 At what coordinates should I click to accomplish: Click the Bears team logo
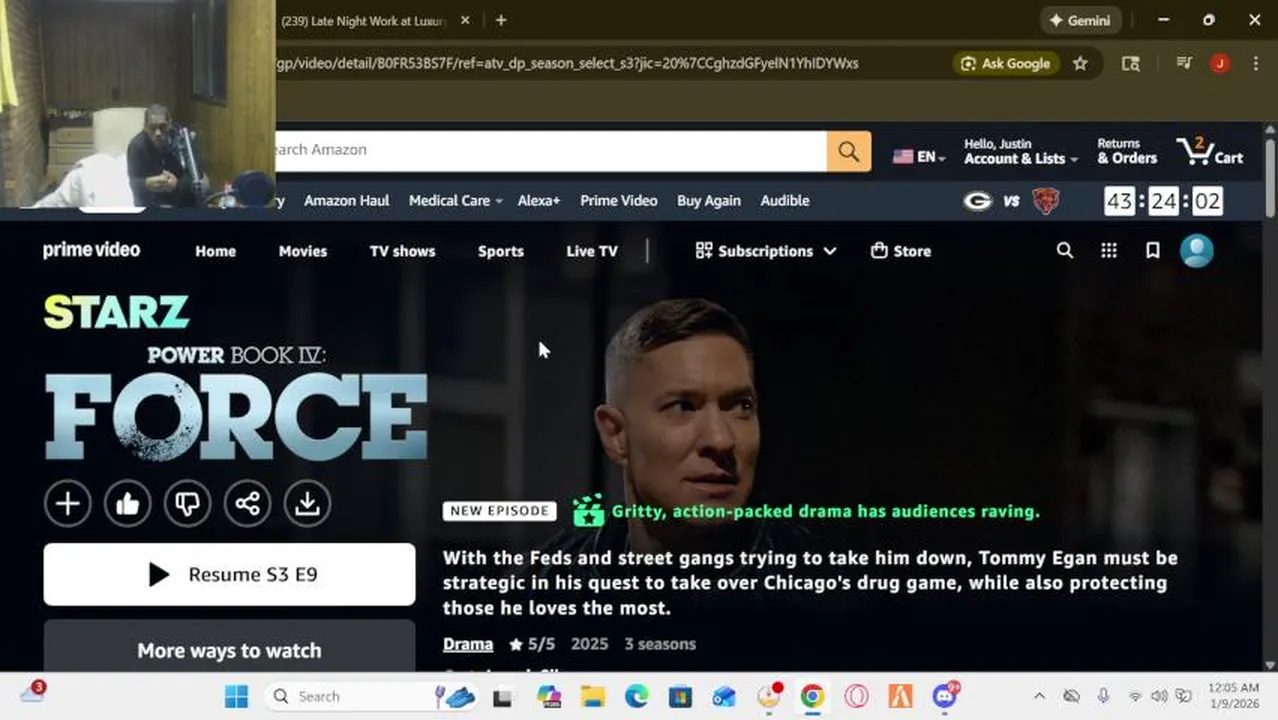click(1046, 201)
